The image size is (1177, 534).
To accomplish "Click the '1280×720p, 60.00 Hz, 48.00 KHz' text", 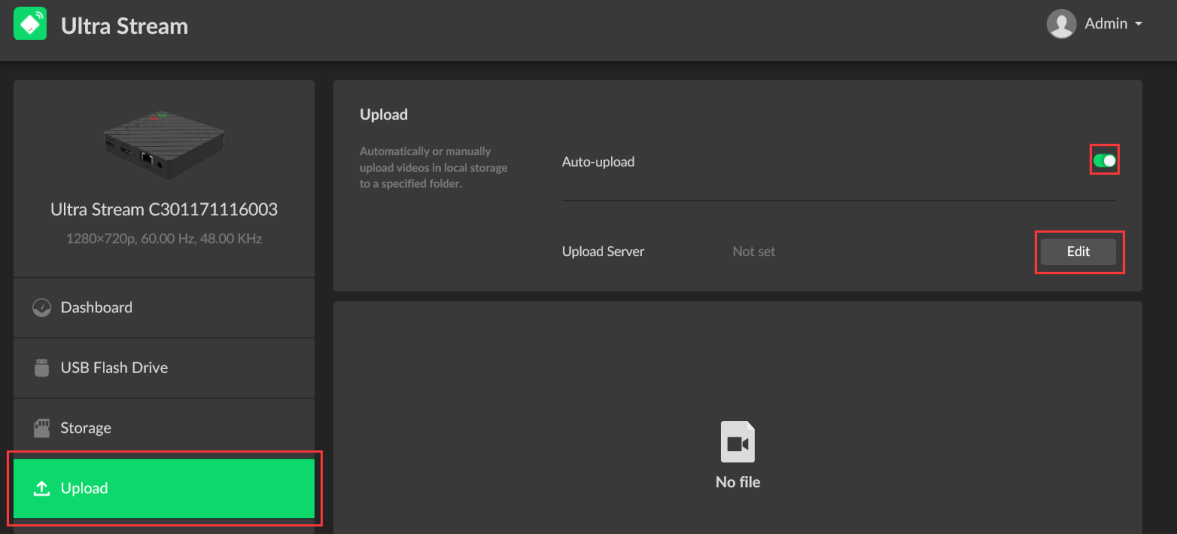I will [164, 239].
